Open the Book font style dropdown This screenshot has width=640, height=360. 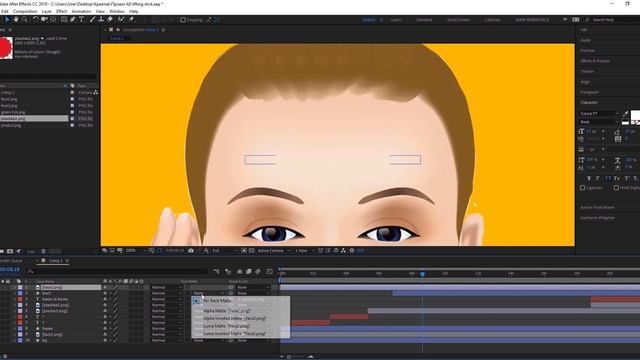click(x=600, y=122)
